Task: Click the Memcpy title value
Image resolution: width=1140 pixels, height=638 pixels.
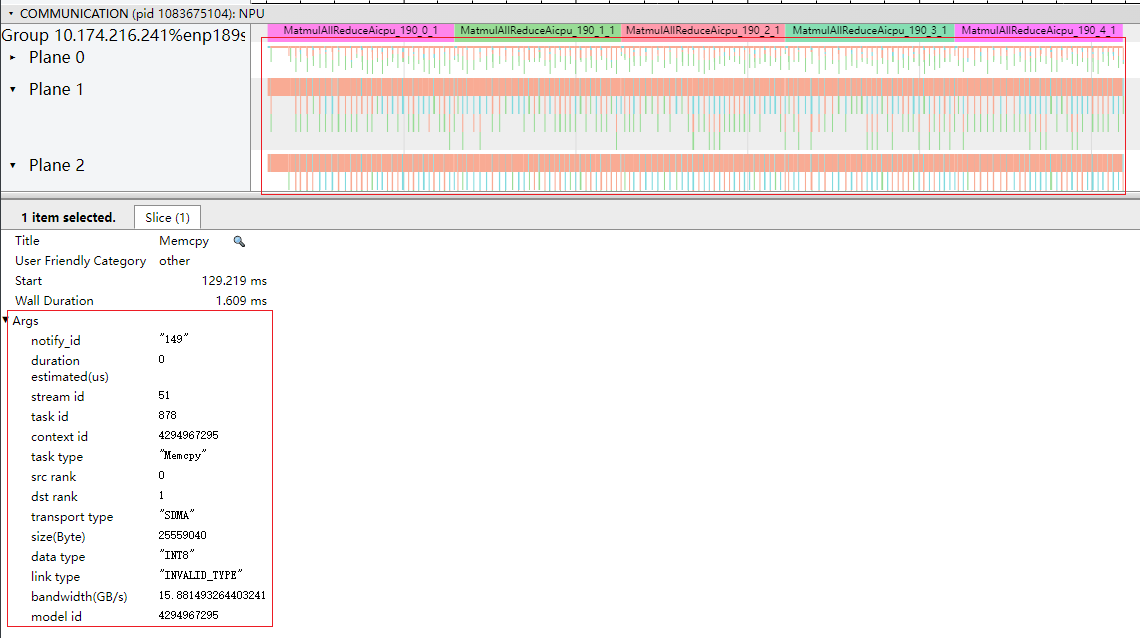Action: pos(184,241)
